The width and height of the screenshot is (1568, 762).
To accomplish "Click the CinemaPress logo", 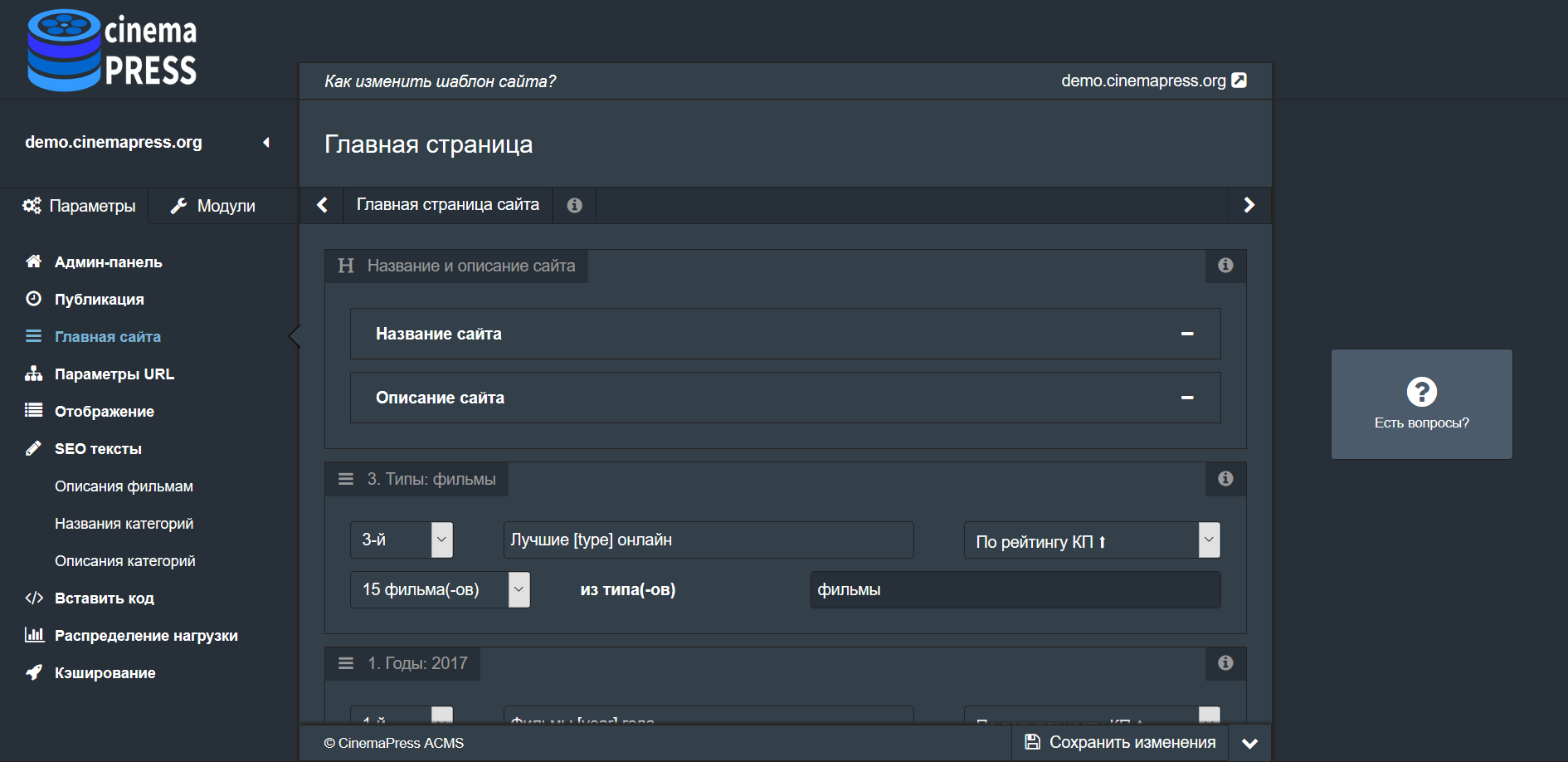I will (112, 50).
